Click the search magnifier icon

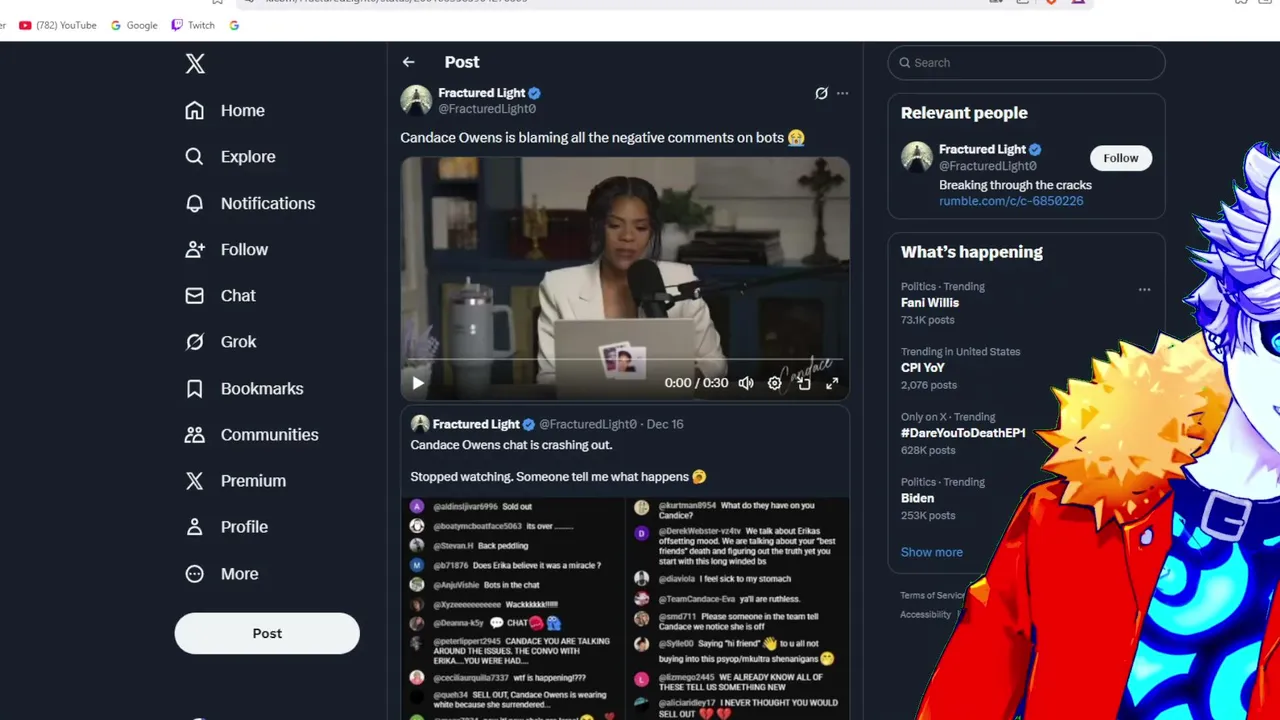[905, 62]
